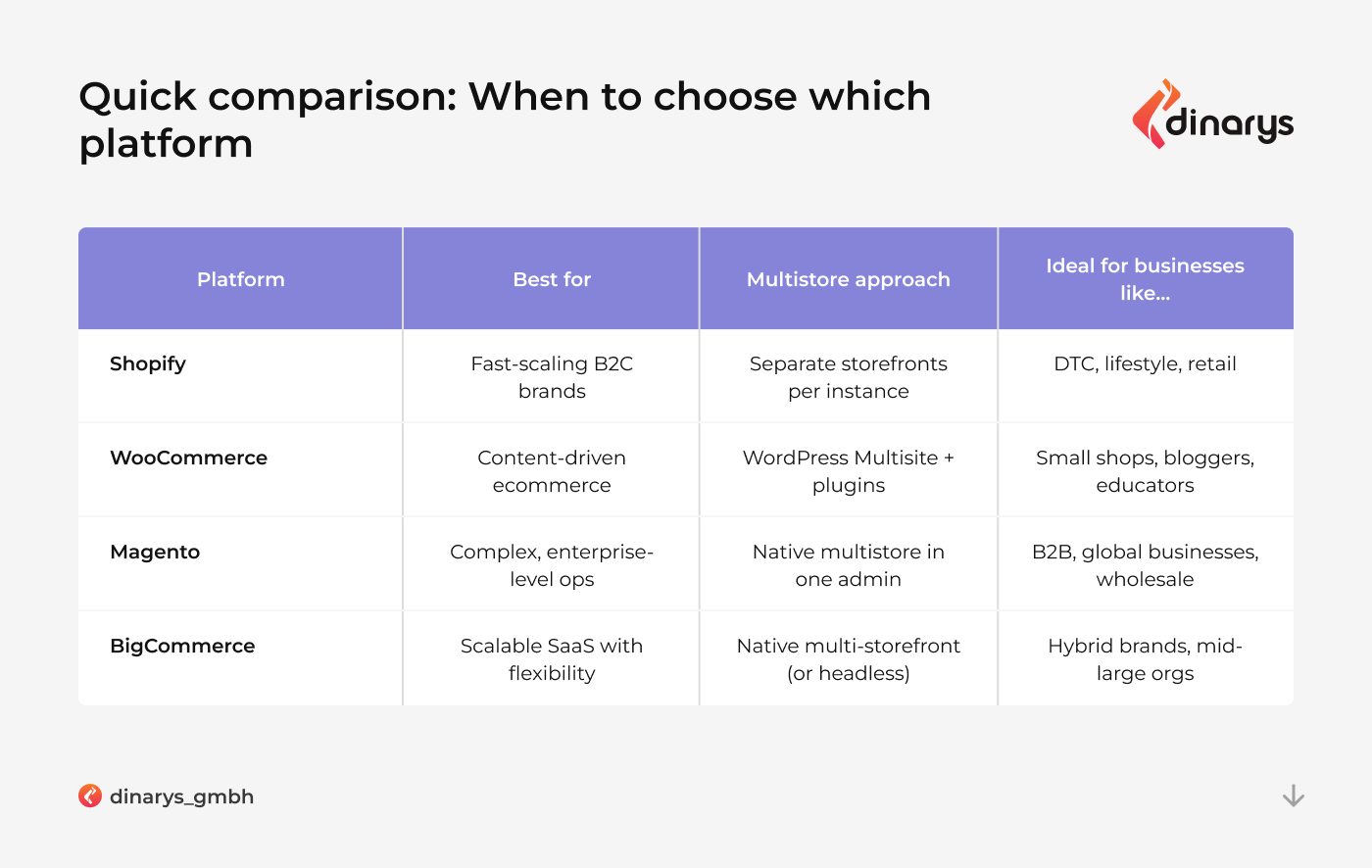1372x868 pixels.
Task: Click the Scalable SaaS with flexibility cell
Action: click(552, 659)
